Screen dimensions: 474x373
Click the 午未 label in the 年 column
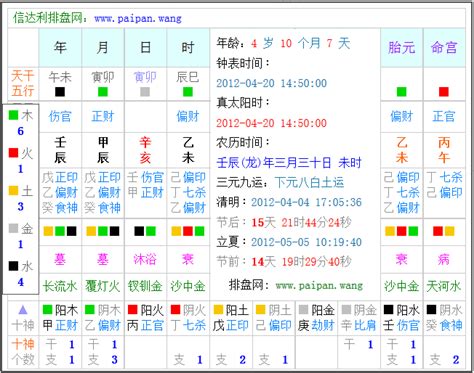60,77
